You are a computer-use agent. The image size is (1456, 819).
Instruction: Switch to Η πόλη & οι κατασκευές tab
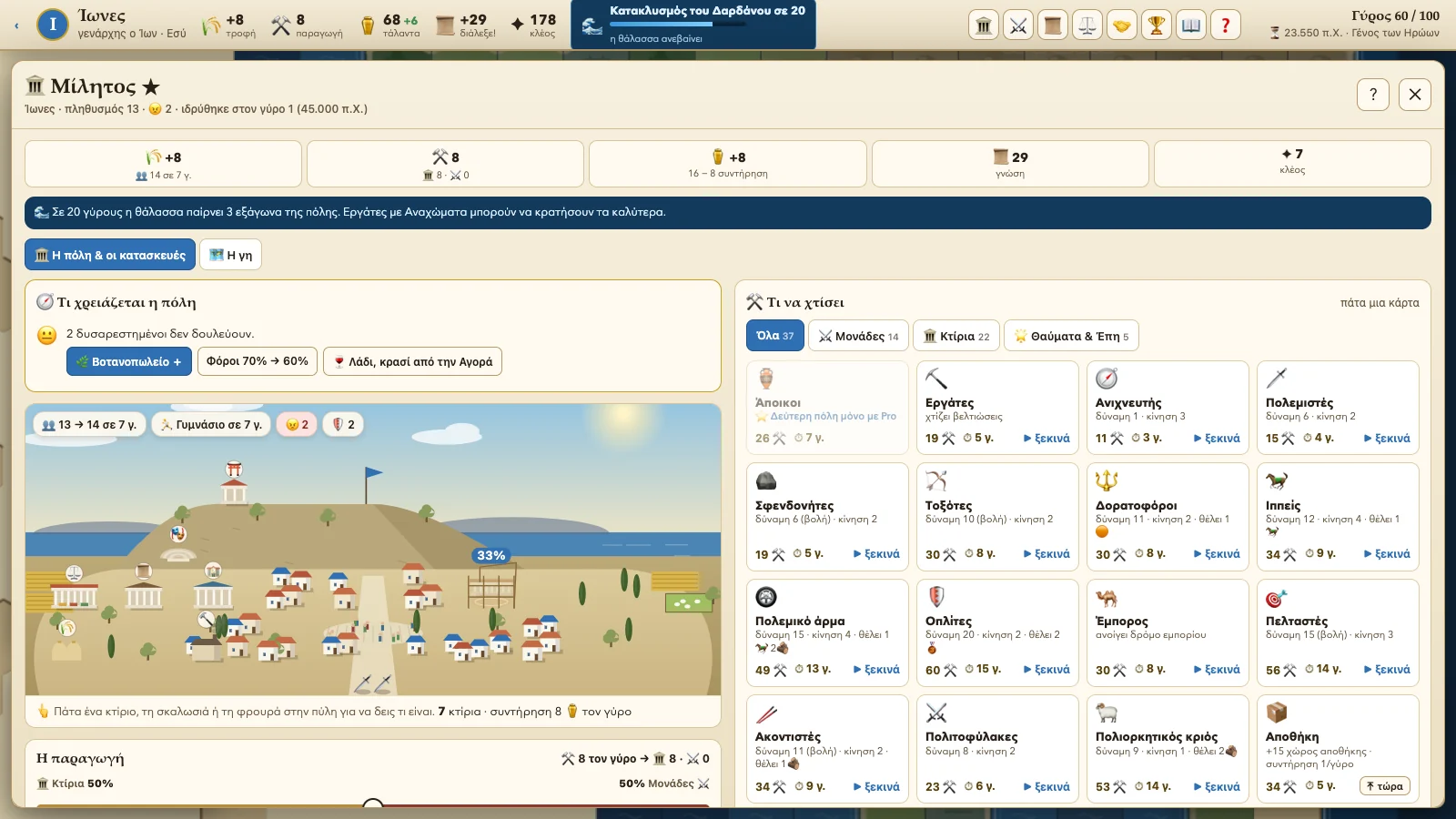(x=110, y=255)
